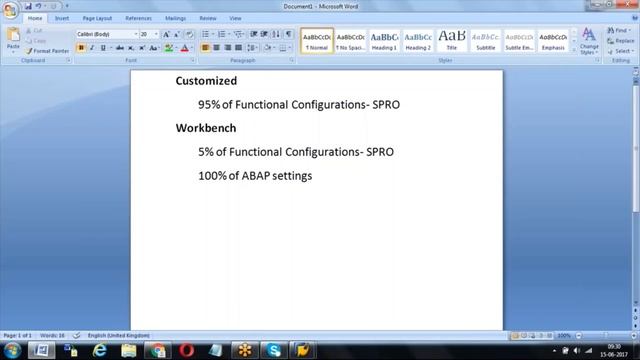Clear formatting from selected text
This screenshot has width=640, height=360.
[x=189, y=35]
